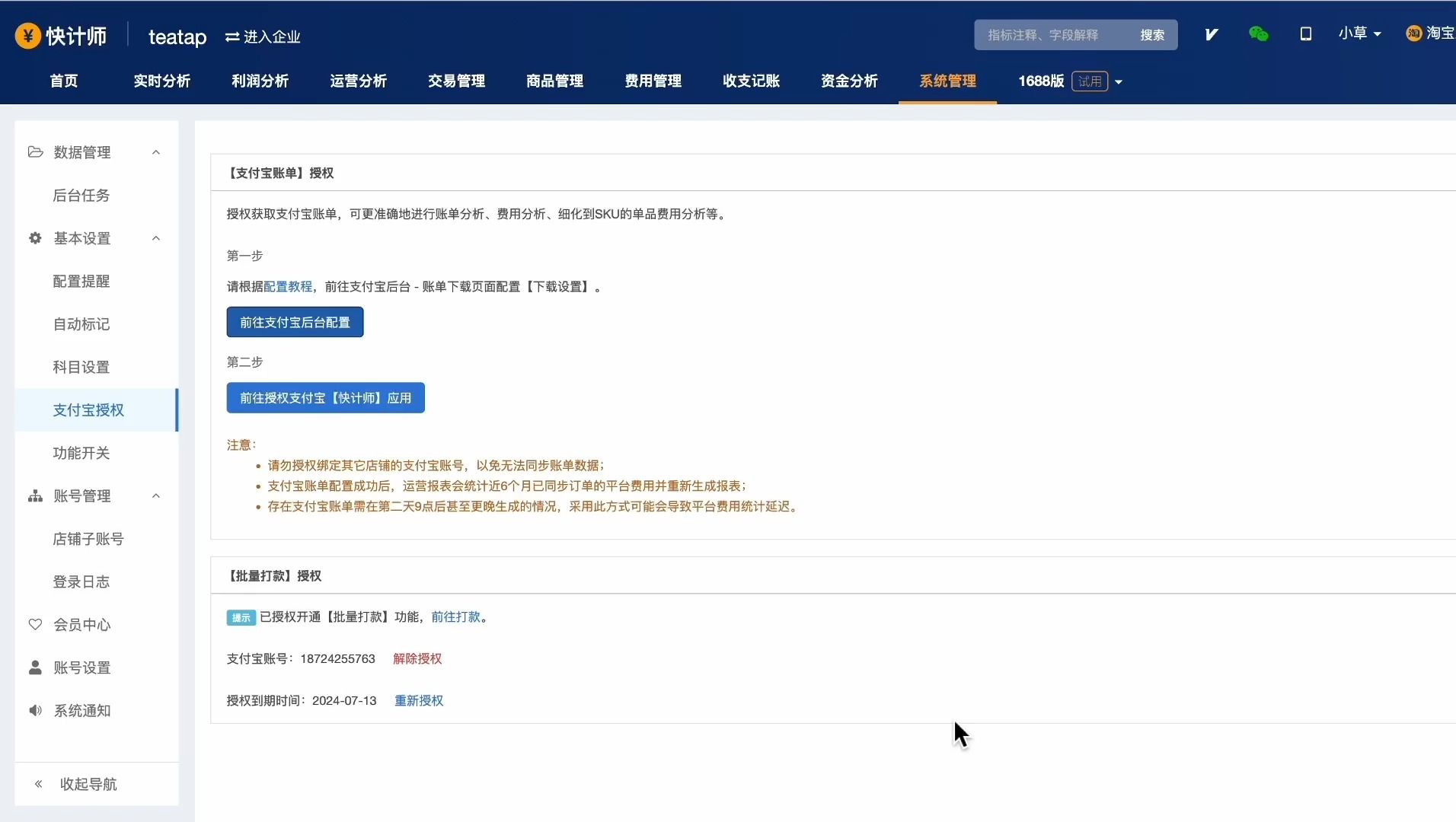Click the 提示 badge
The height and width of the screenshot is (822, 1456).
(x=241, y=618)
